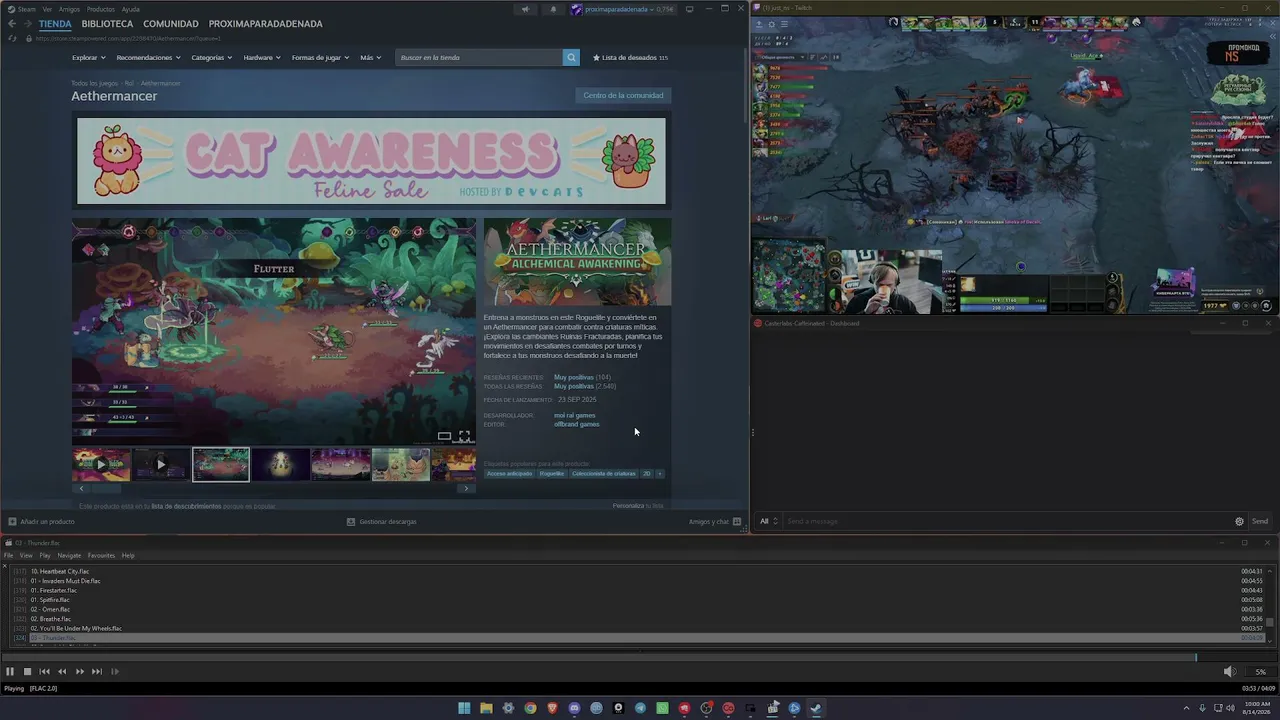
Task: Pause playback in the audio player
Action: coord(10,672)
